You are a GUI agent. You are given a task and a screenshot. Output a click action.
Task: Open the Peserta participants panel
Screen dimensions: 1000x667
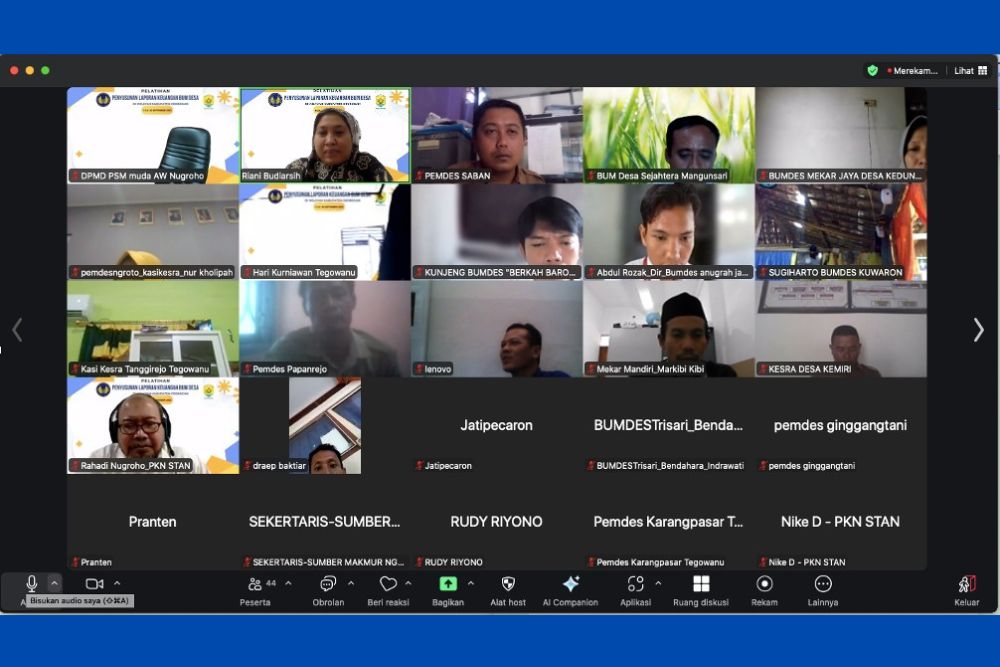tap(256, 584)
